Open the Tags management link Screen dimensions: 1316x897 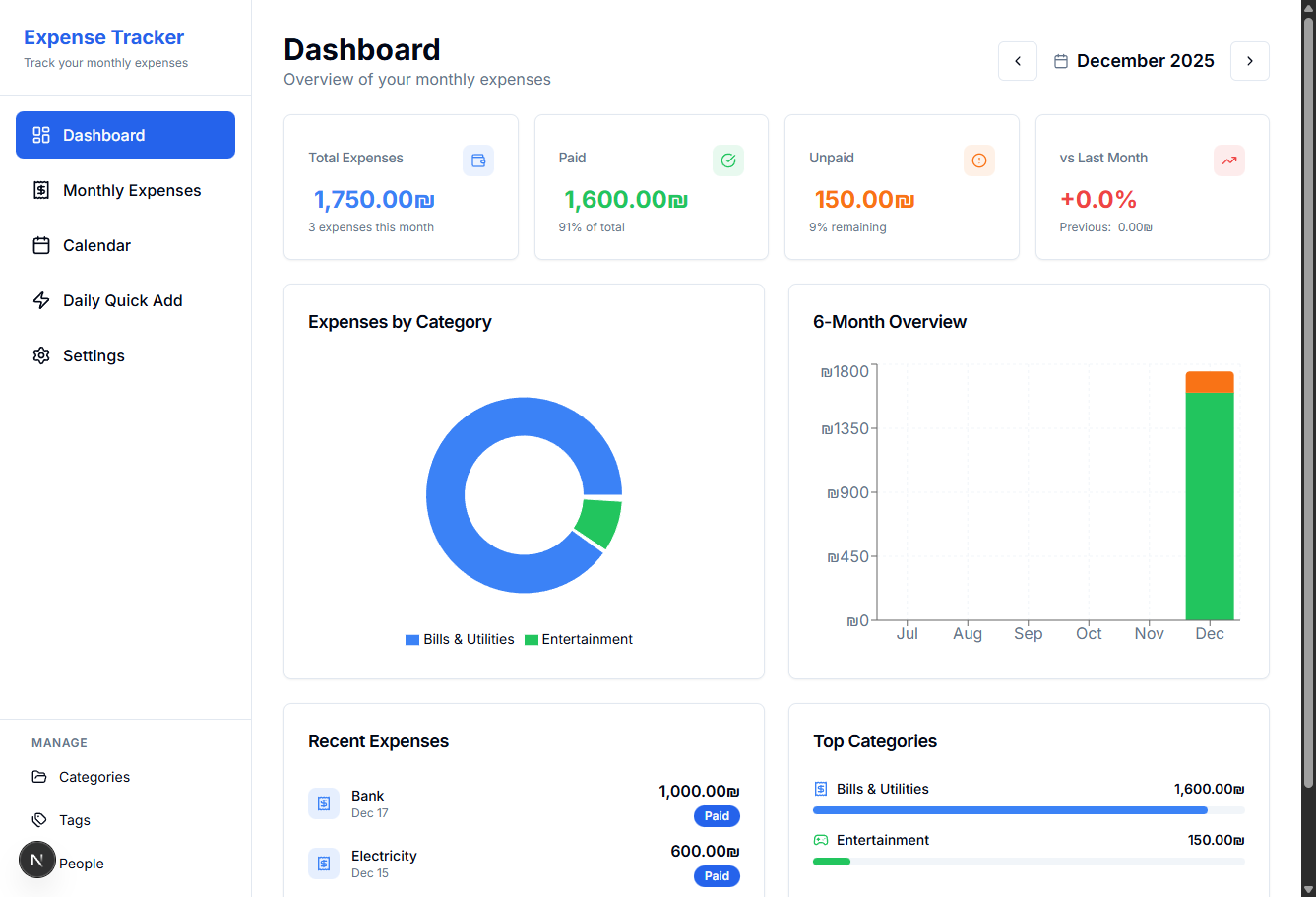74,820
